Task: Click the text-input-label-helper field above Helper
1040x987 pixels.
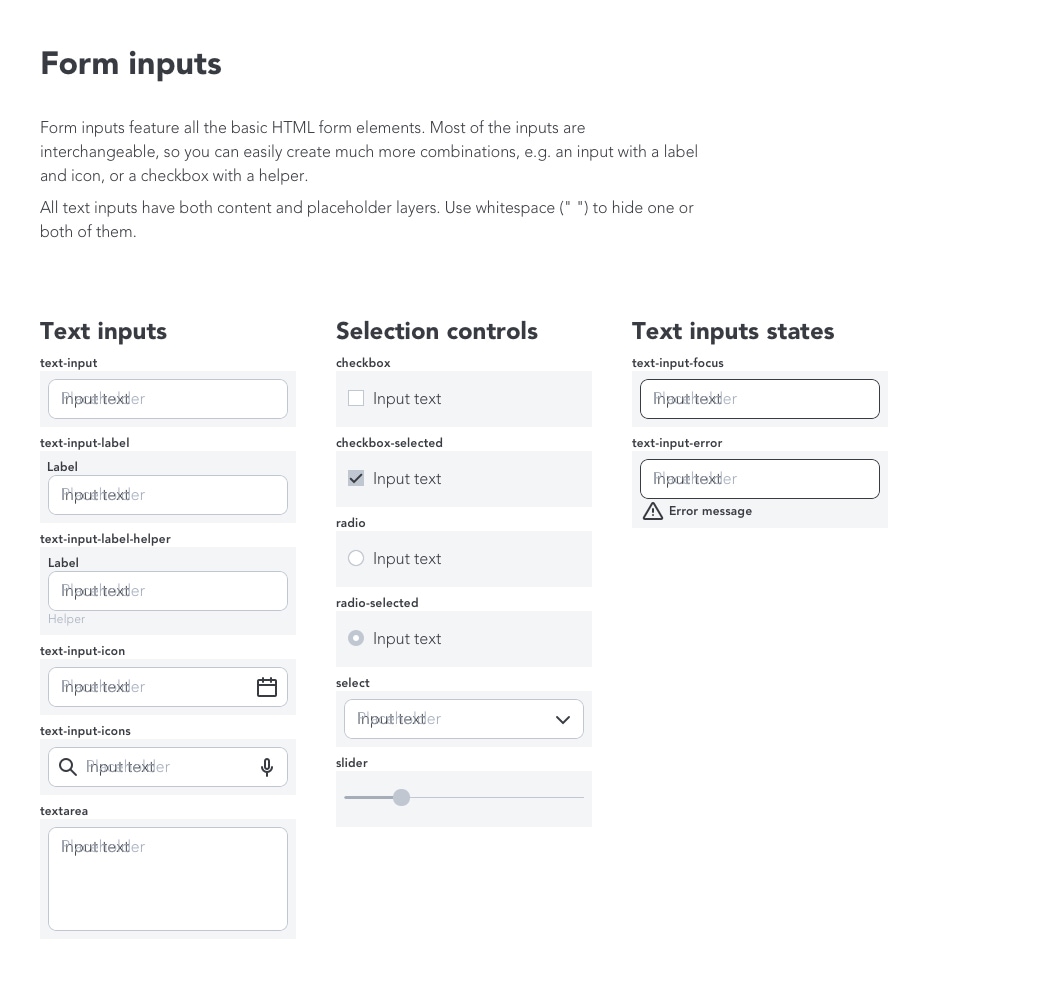Action: pos(168,591)
